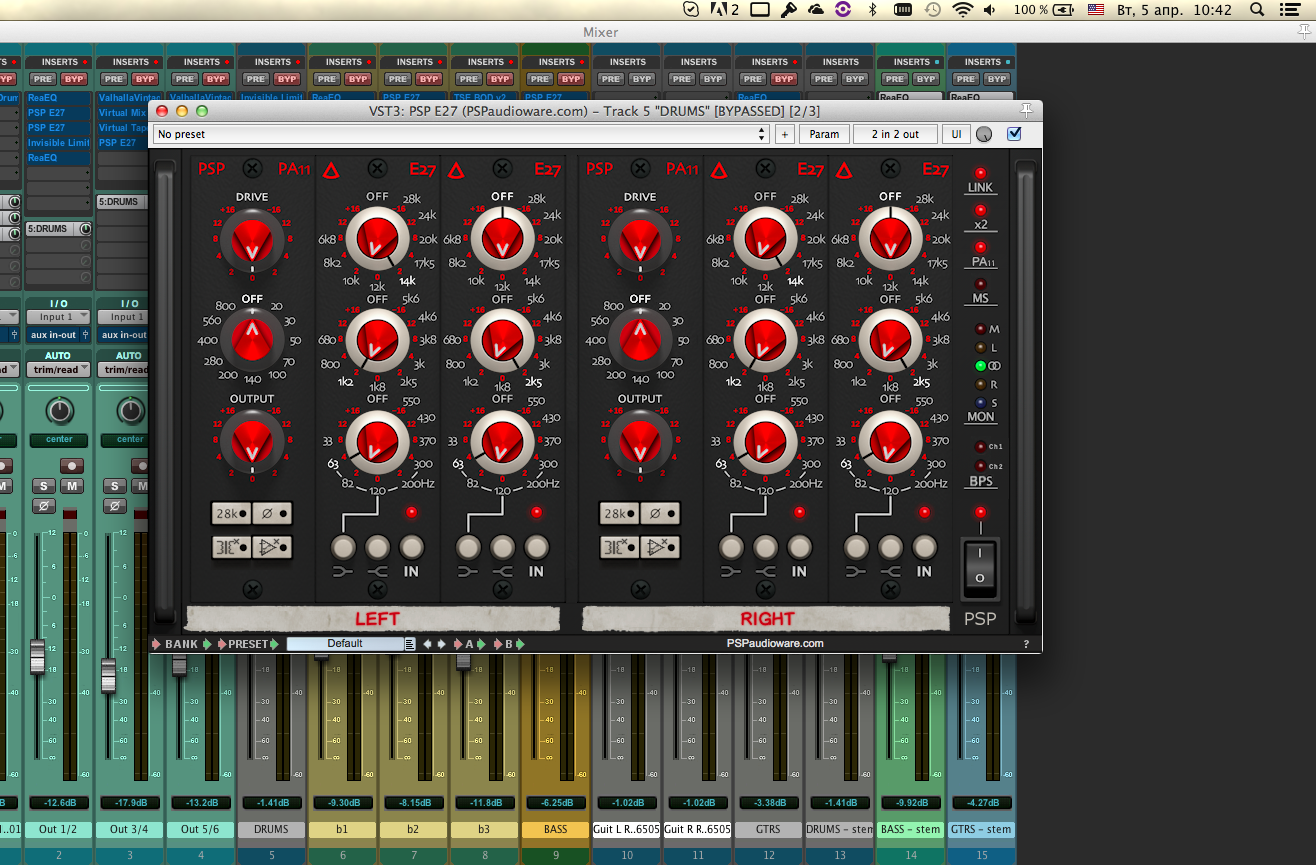Click the Param button
Image resolution: width=1316 pixels, height=865 pixels.
[x=824, y=134]
